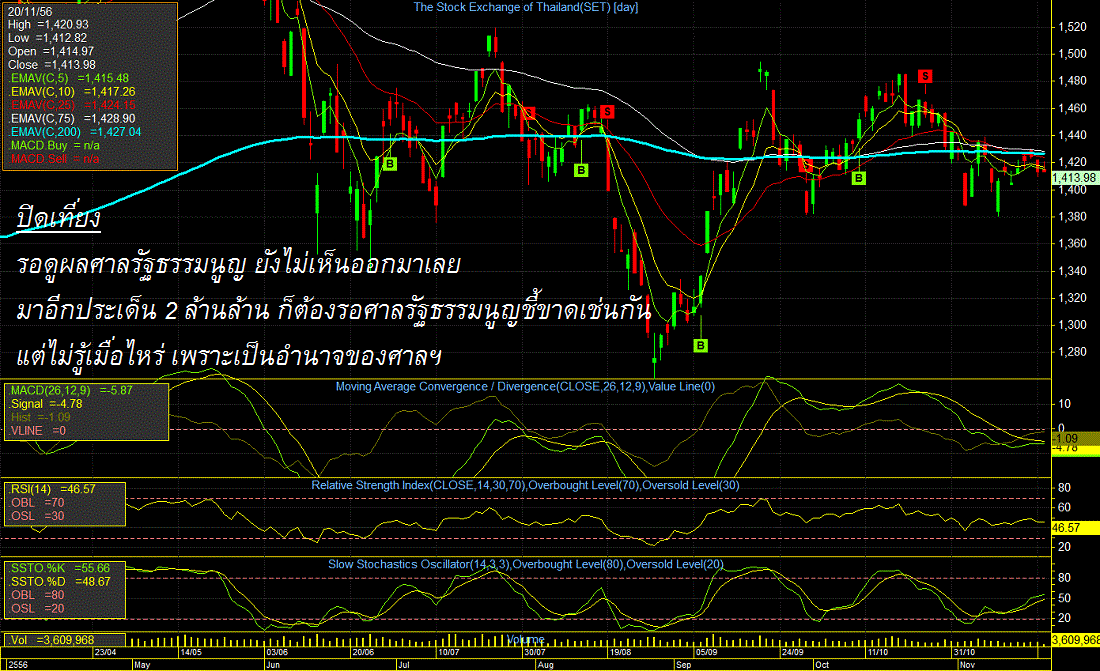Image resolution: width=1100 pixels, height=671 pixels.
Task: Click the 'MACD(26,12,9) =-5.87' indicator label
Action: (72, 390)
